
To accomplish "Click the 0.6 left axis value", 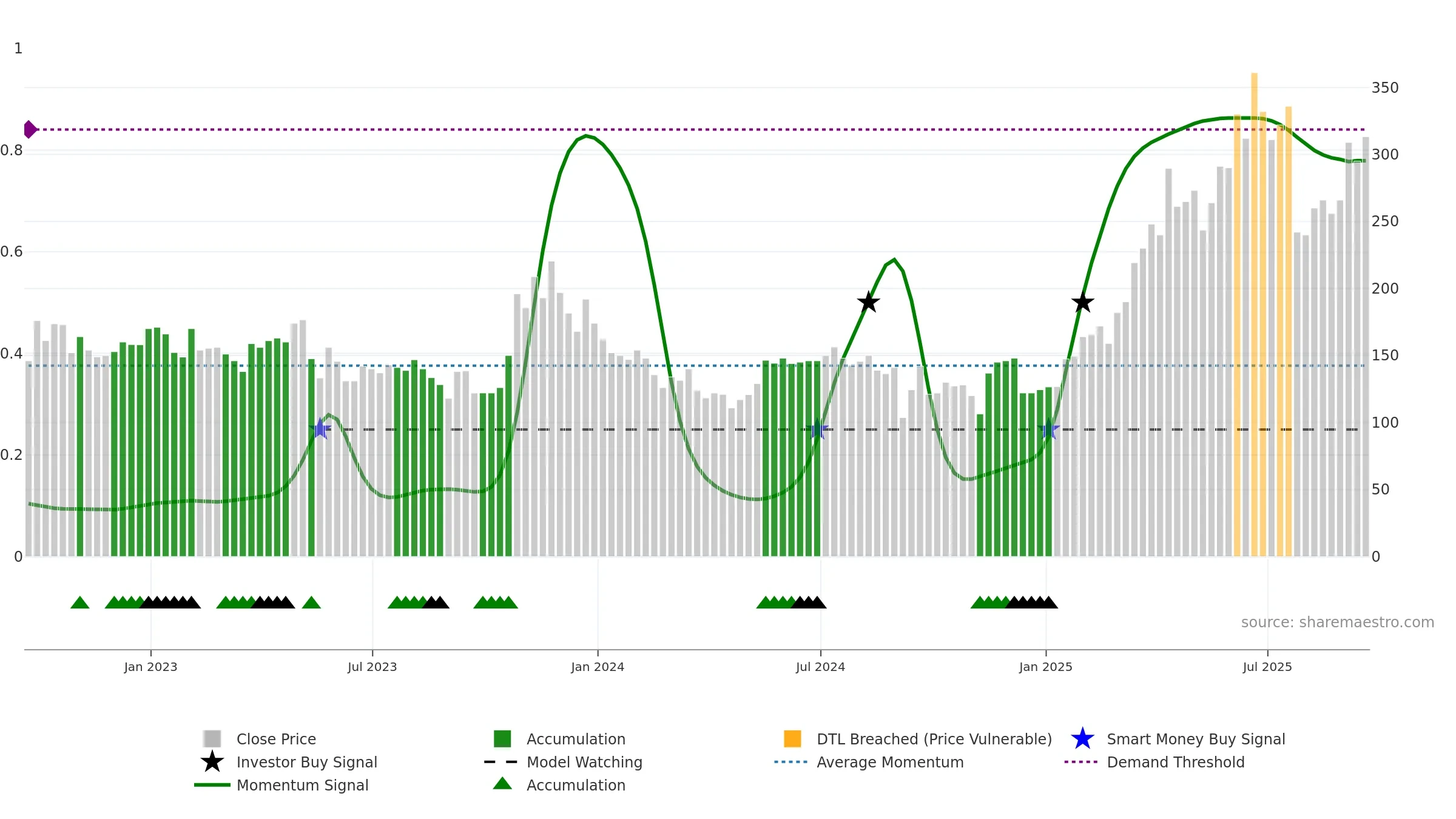I will click(12, 252).
